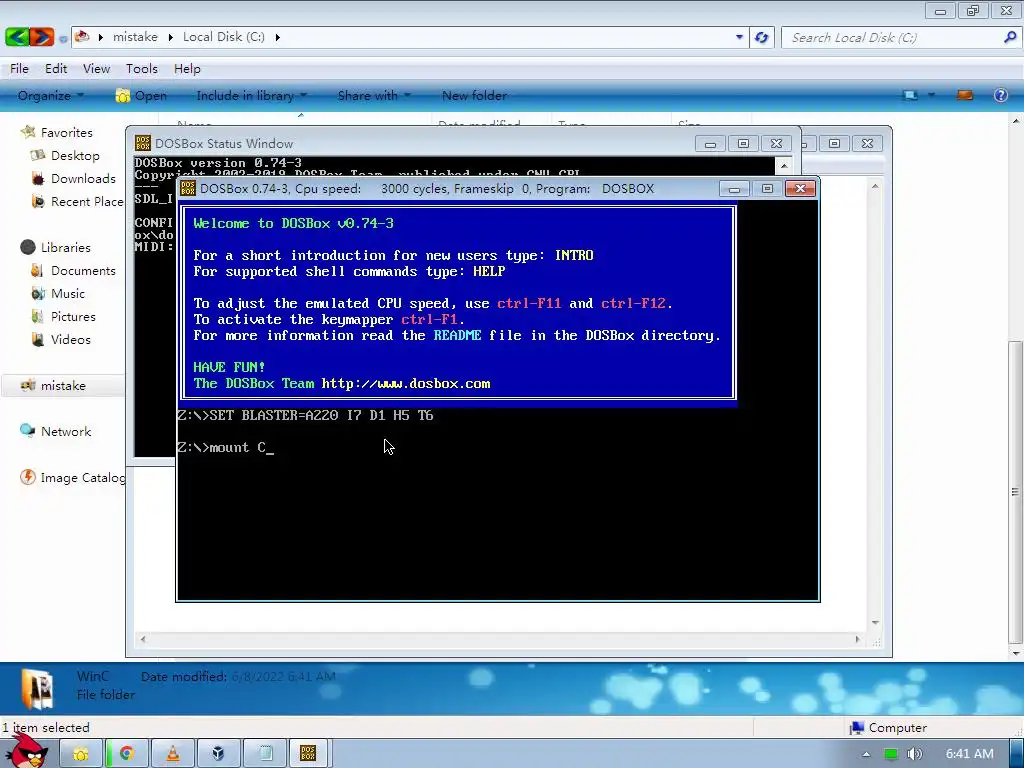Image resolution: width=1024 pixels, height=768 pixels.
Task: Close the DOSBox 0.74-3 window
Action: pos(800,189)
